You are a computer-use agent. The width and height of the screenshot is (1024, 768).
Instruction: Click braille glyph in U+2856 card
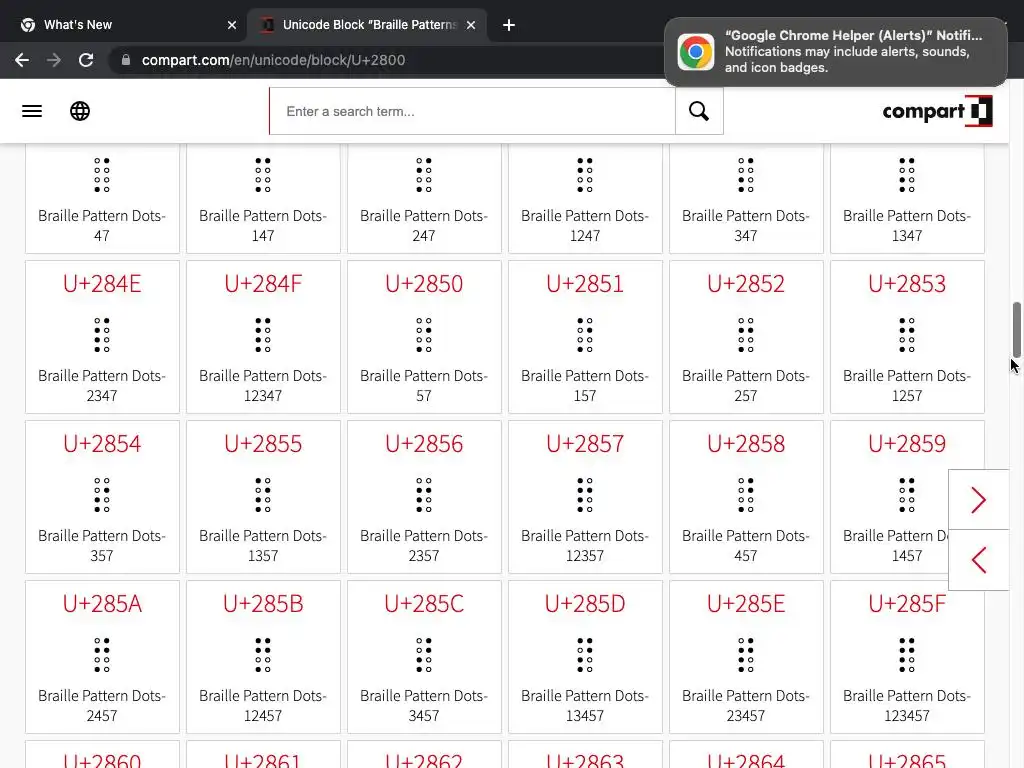tap(424, 495)
